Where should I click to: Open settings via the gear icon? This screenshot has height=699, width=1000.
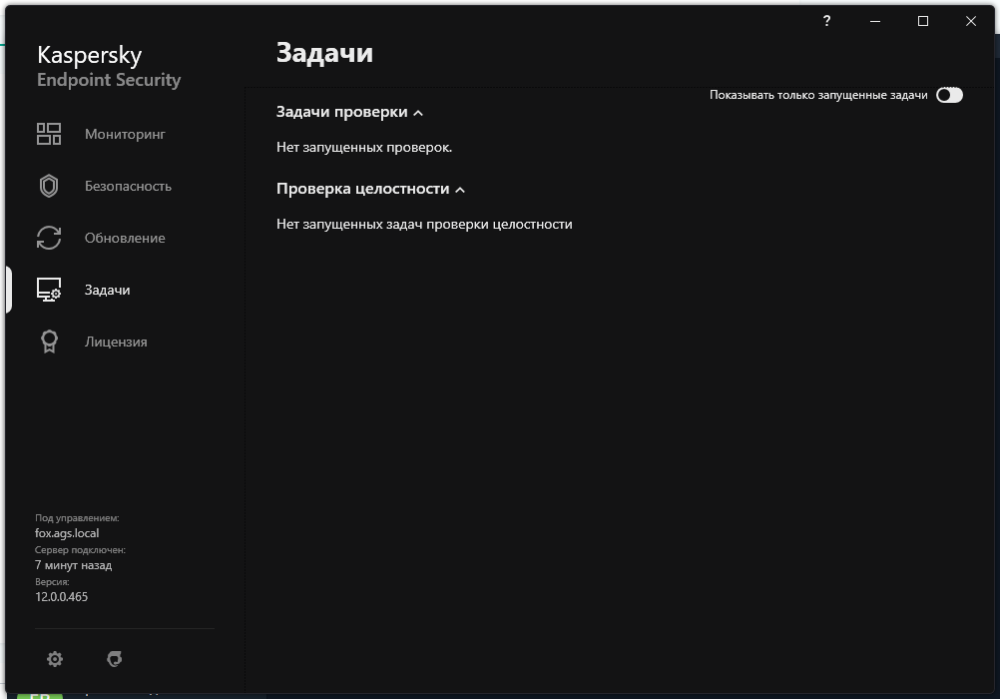click(55, 659)
